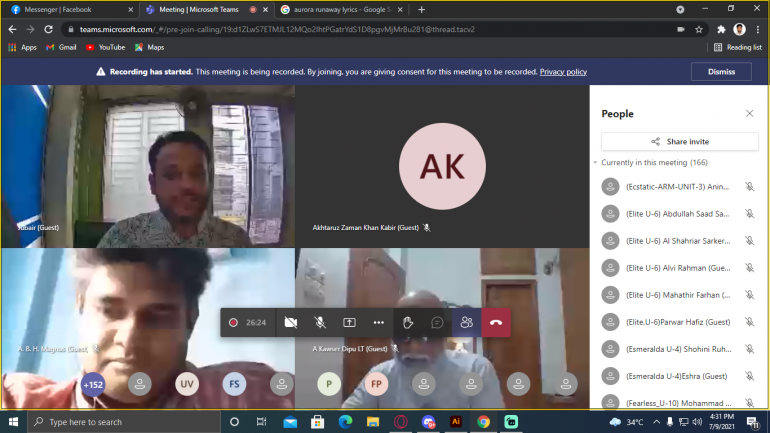770x433 pixels.
Task: Toggle the camera on
Action: tap(291, 322)
